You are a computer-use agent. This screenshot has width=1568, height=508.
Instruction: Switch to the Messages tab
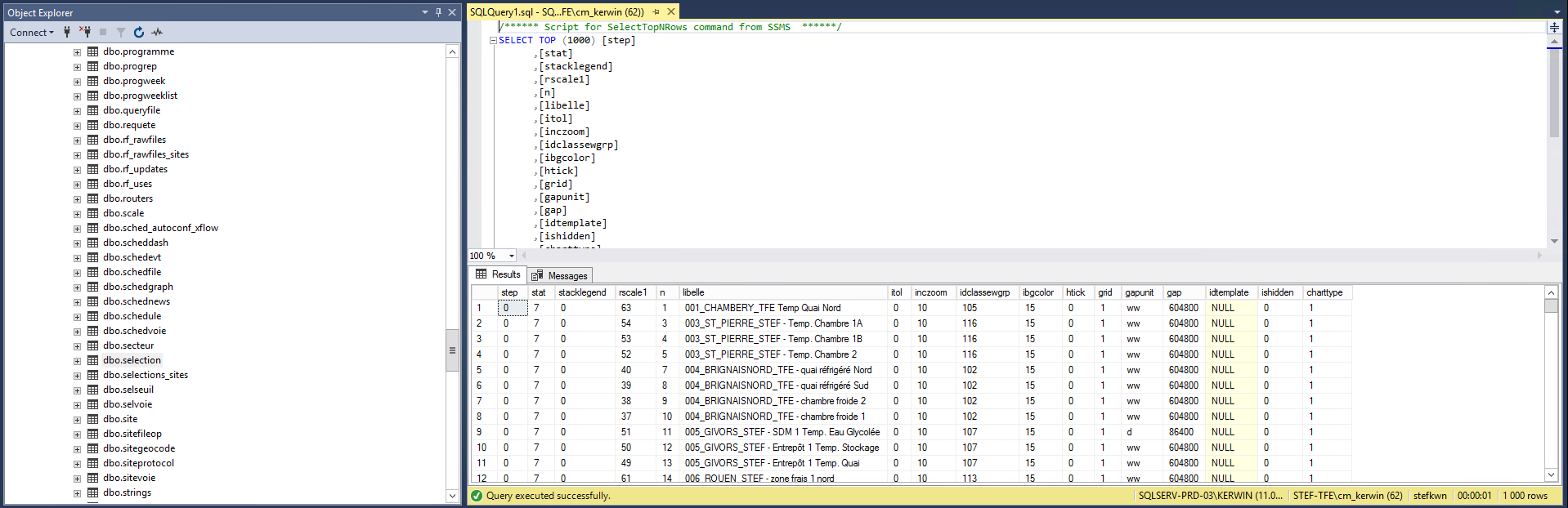[560, 275]
